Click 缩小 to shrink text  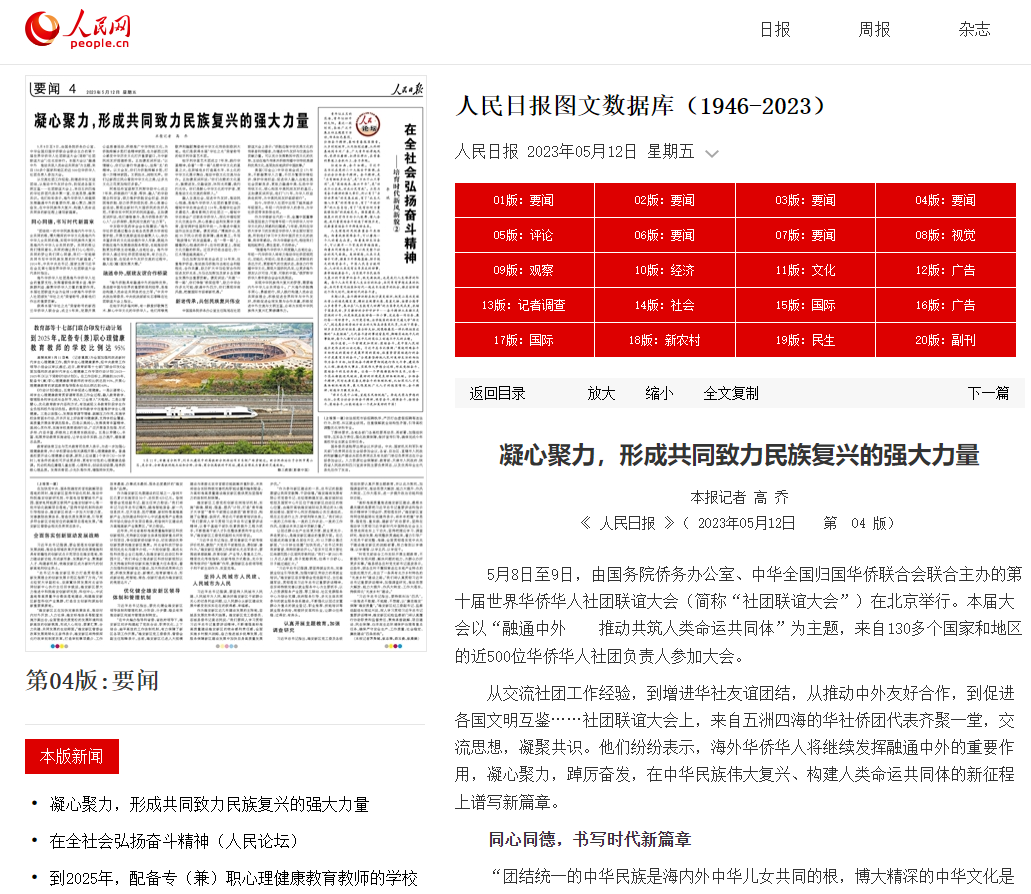pyautogui.click(x=659, y=393)
